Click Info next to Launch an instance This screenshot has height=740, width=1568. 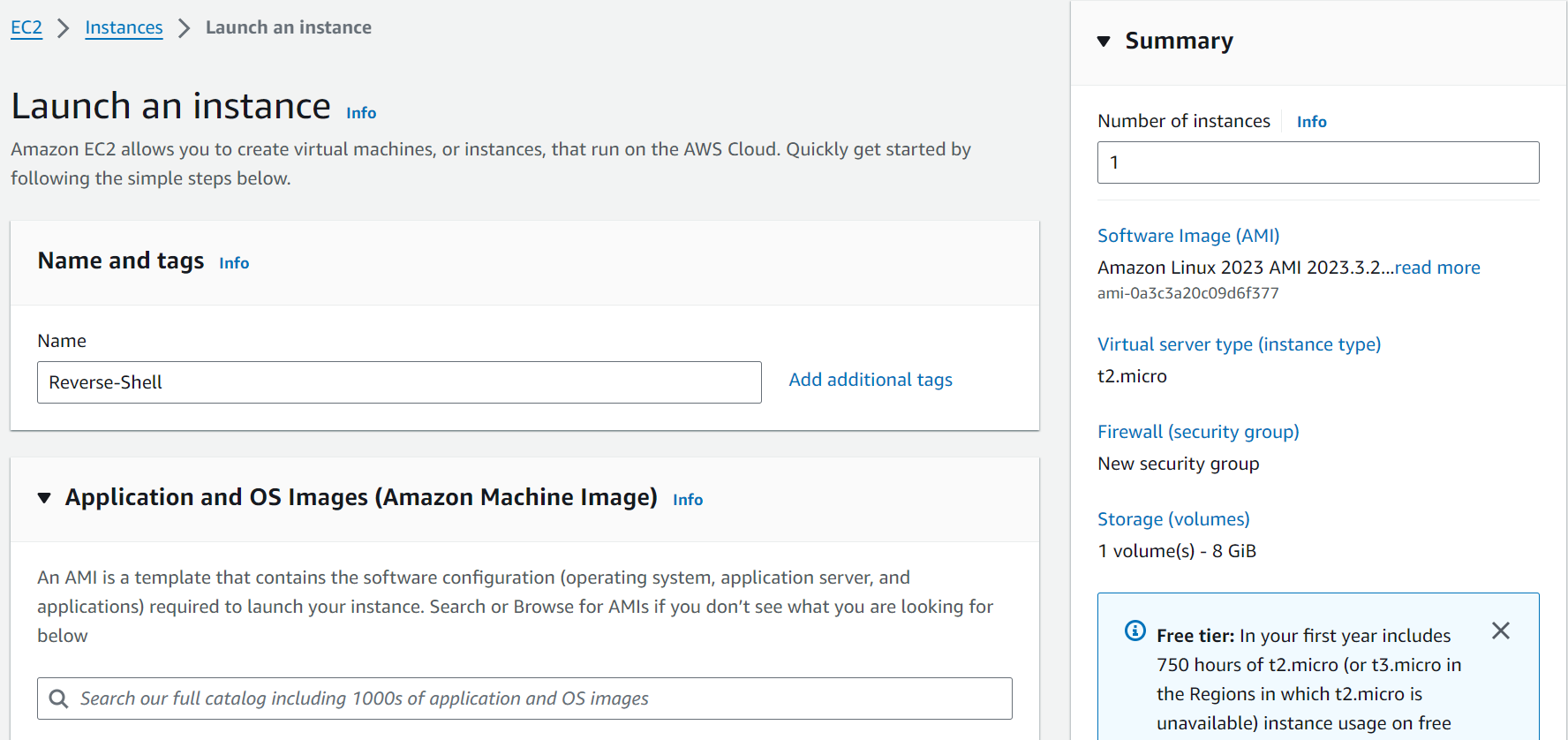(x=361, y=113)
